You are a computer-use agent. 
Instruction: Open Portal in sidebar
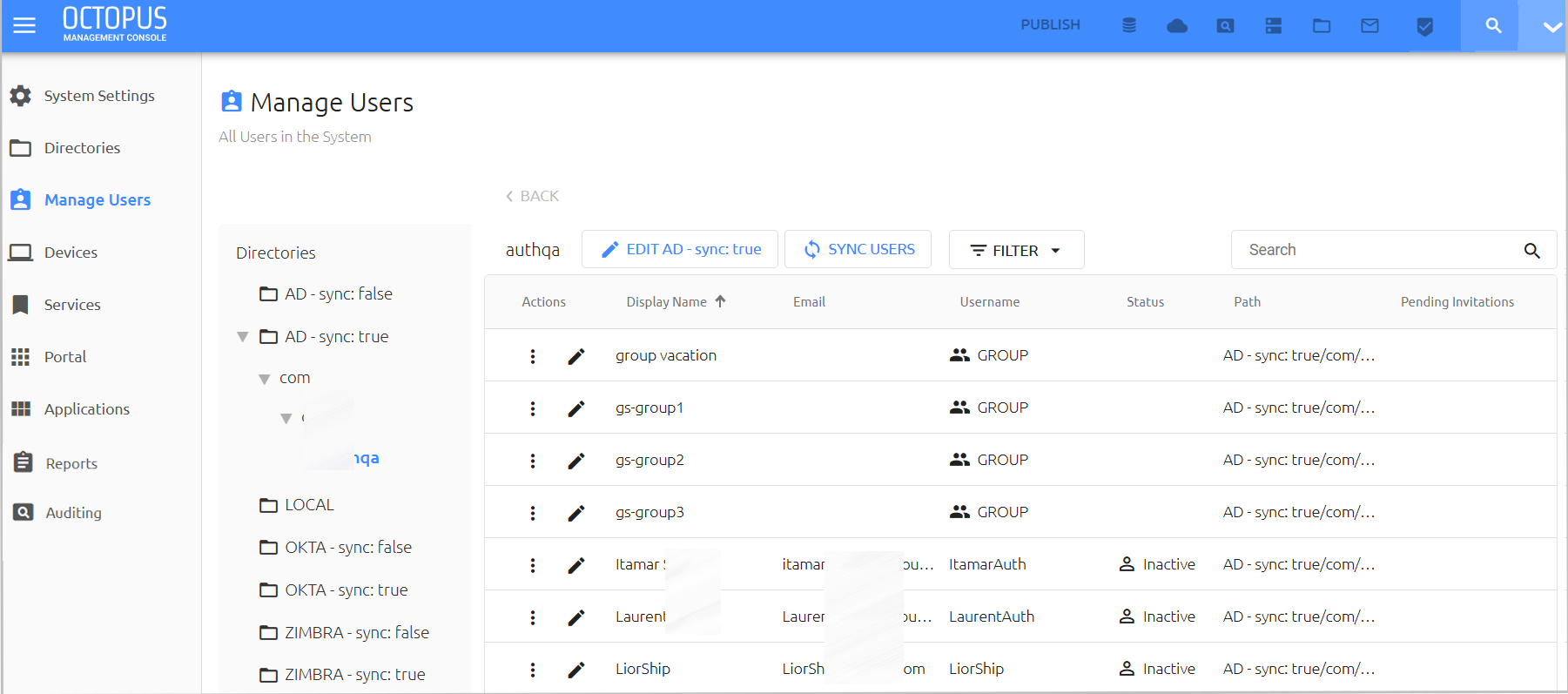point(49,357)
